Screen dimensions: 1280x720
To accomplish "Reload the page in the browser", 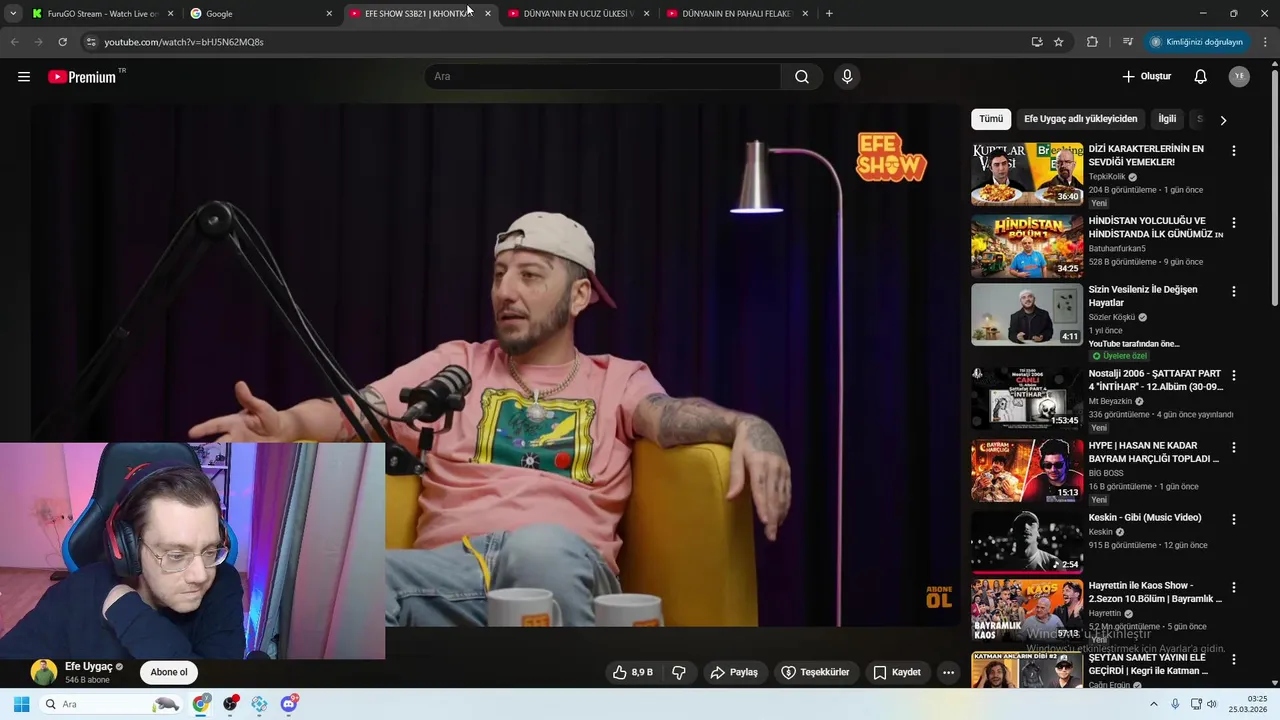I will pos(62,42).
